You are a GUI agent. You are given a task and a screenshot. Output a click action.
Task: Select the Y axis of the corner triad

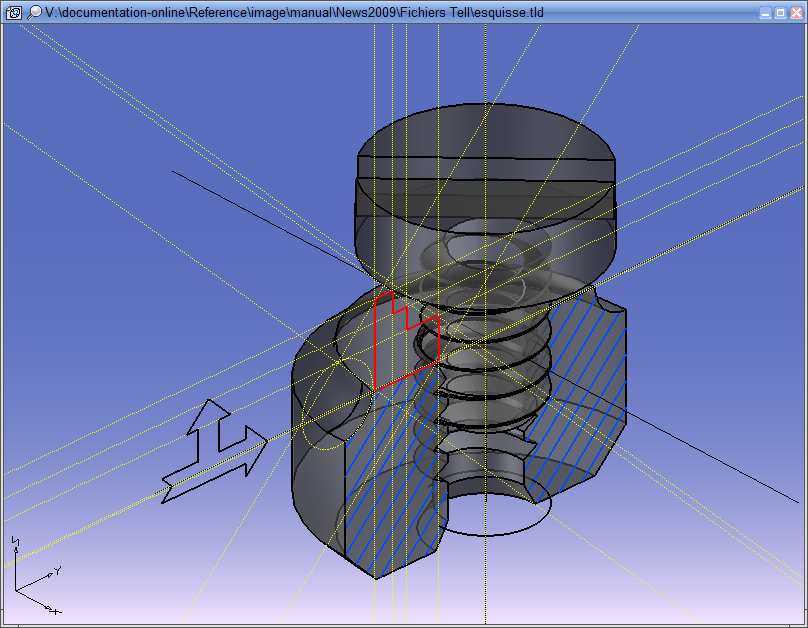click(40, 578)
